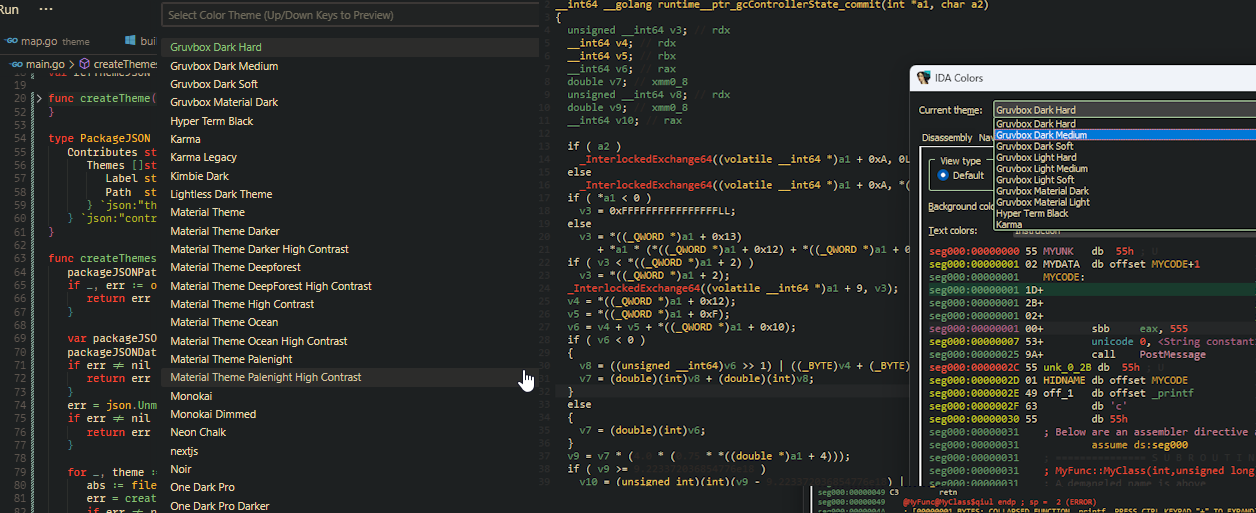This screenshot has width=1256, height=513.
Task: Click the Go file icon on map.go tab
Action: pos(11,41)
